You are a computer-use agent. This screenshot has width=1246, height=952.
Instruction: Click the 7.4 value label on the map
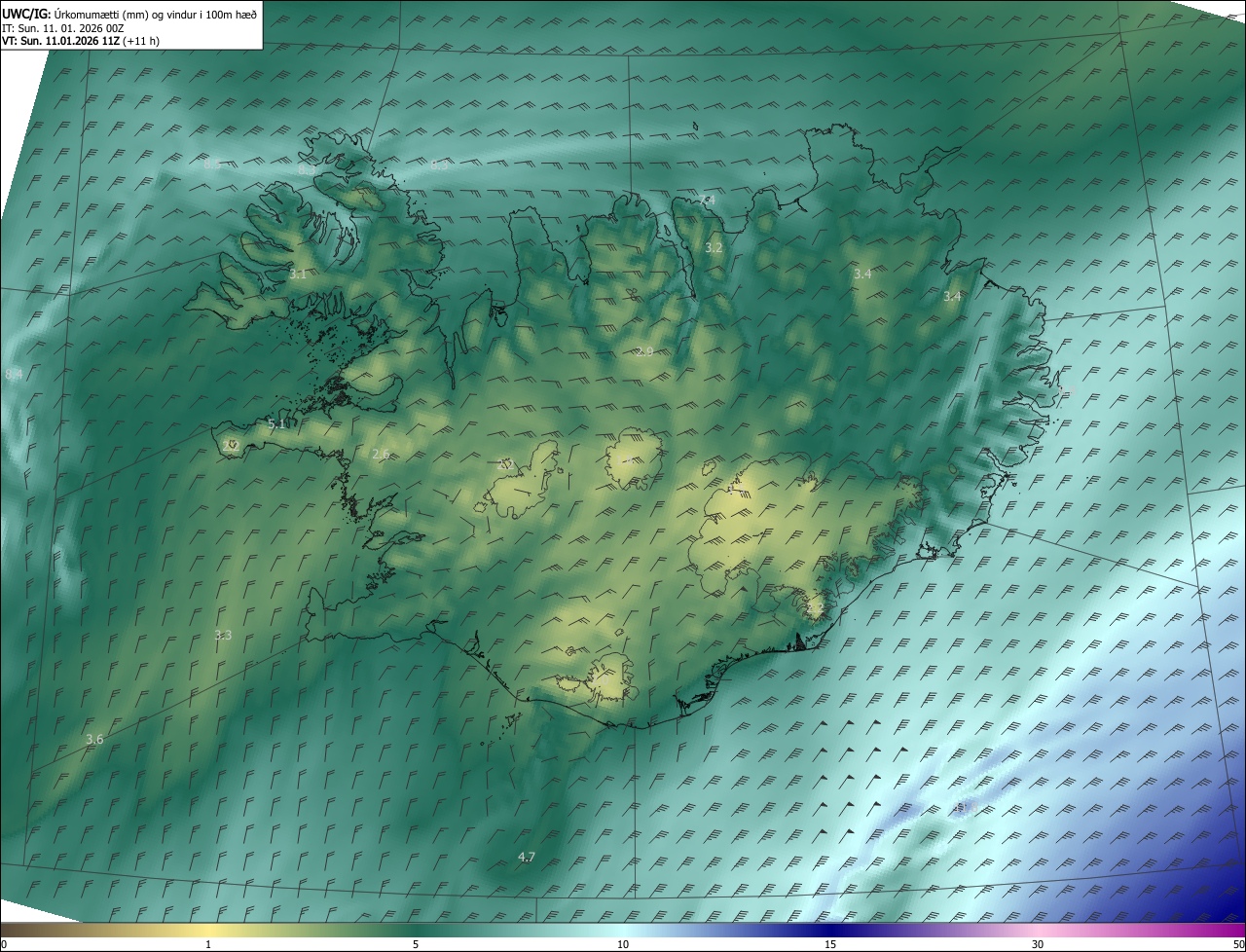[x=708, y=200]
